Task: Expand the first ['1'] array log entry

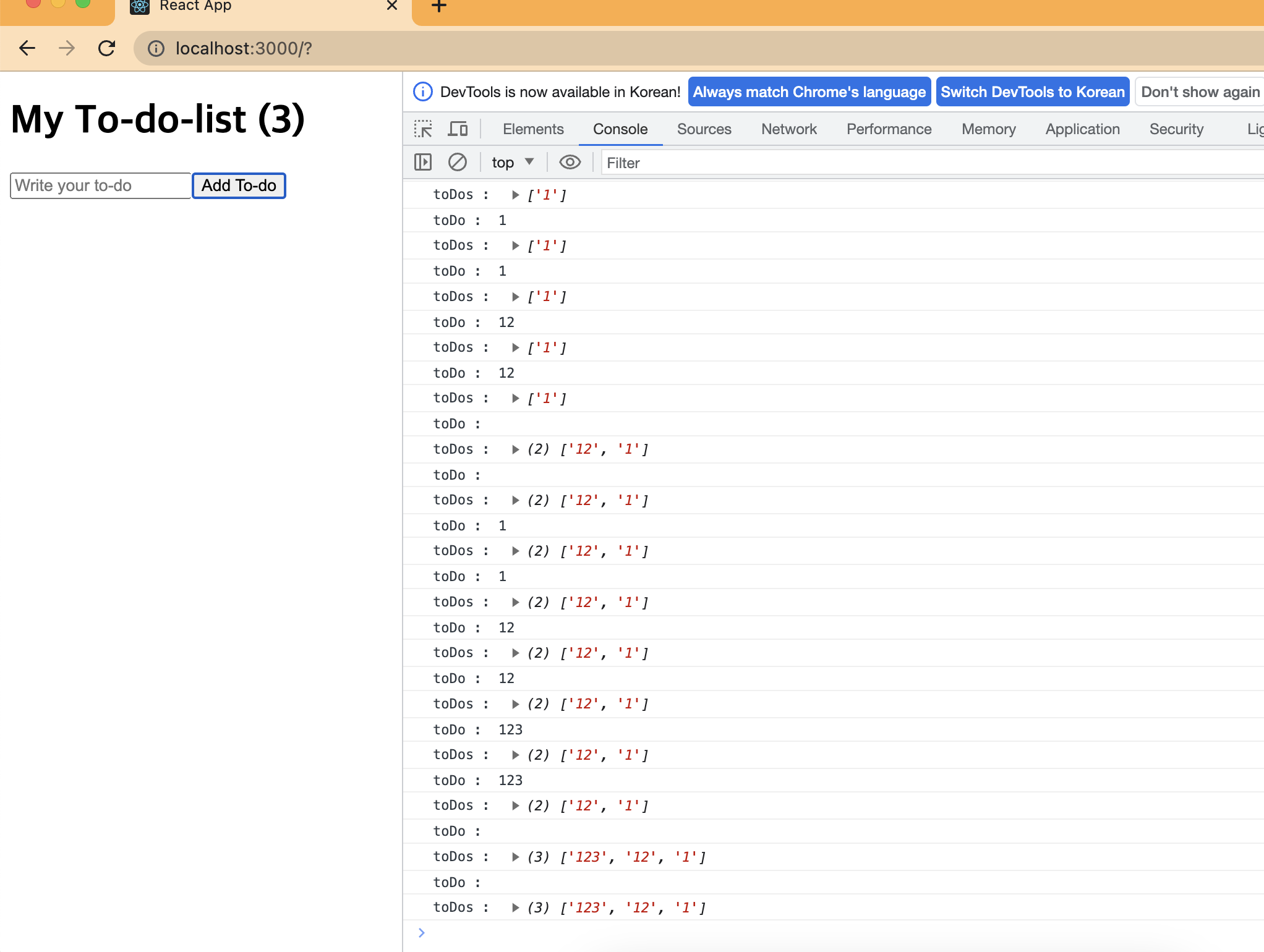Action: pos(515,195)
